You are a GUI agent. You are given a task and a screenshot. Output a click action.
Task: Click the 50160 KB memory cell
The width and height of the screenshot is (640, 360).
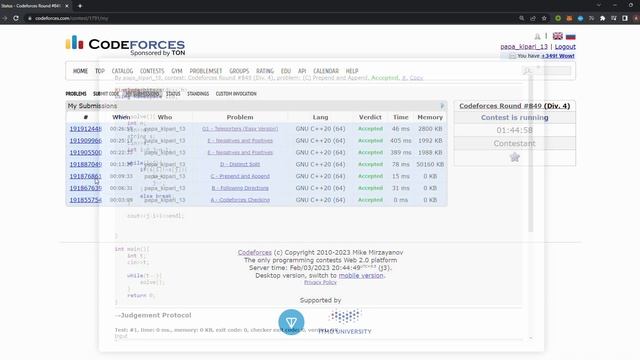pos(430,164)
